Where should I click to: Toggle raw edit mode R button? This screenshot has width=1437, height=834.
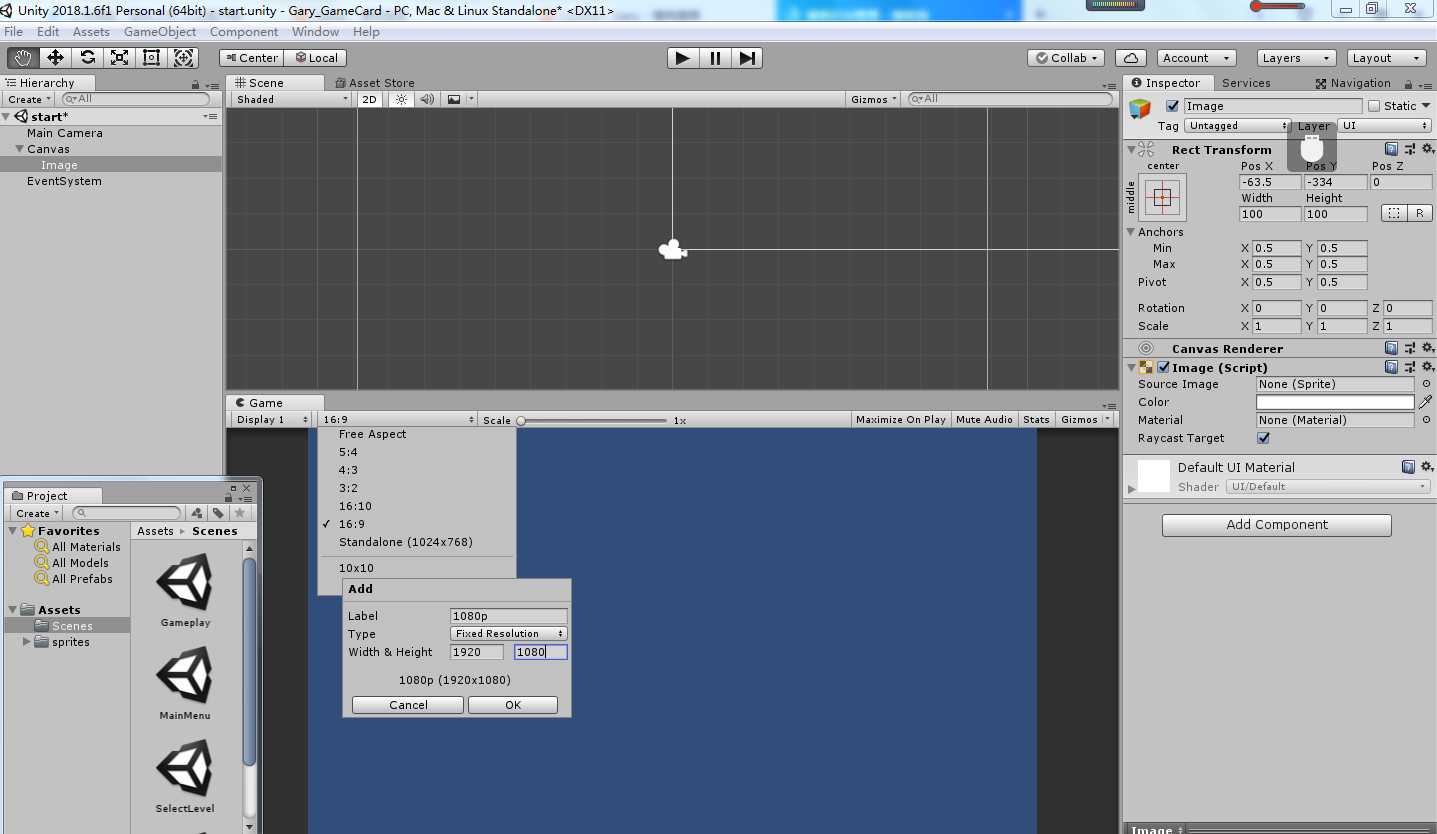pos(1420,213)
